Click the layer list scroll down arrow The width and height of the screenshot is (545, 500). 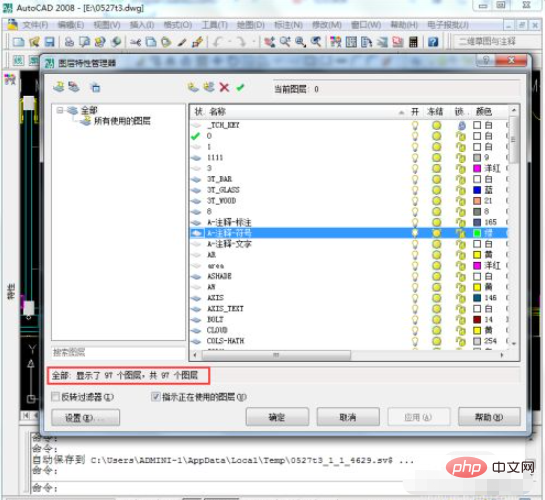coord(514,343)
